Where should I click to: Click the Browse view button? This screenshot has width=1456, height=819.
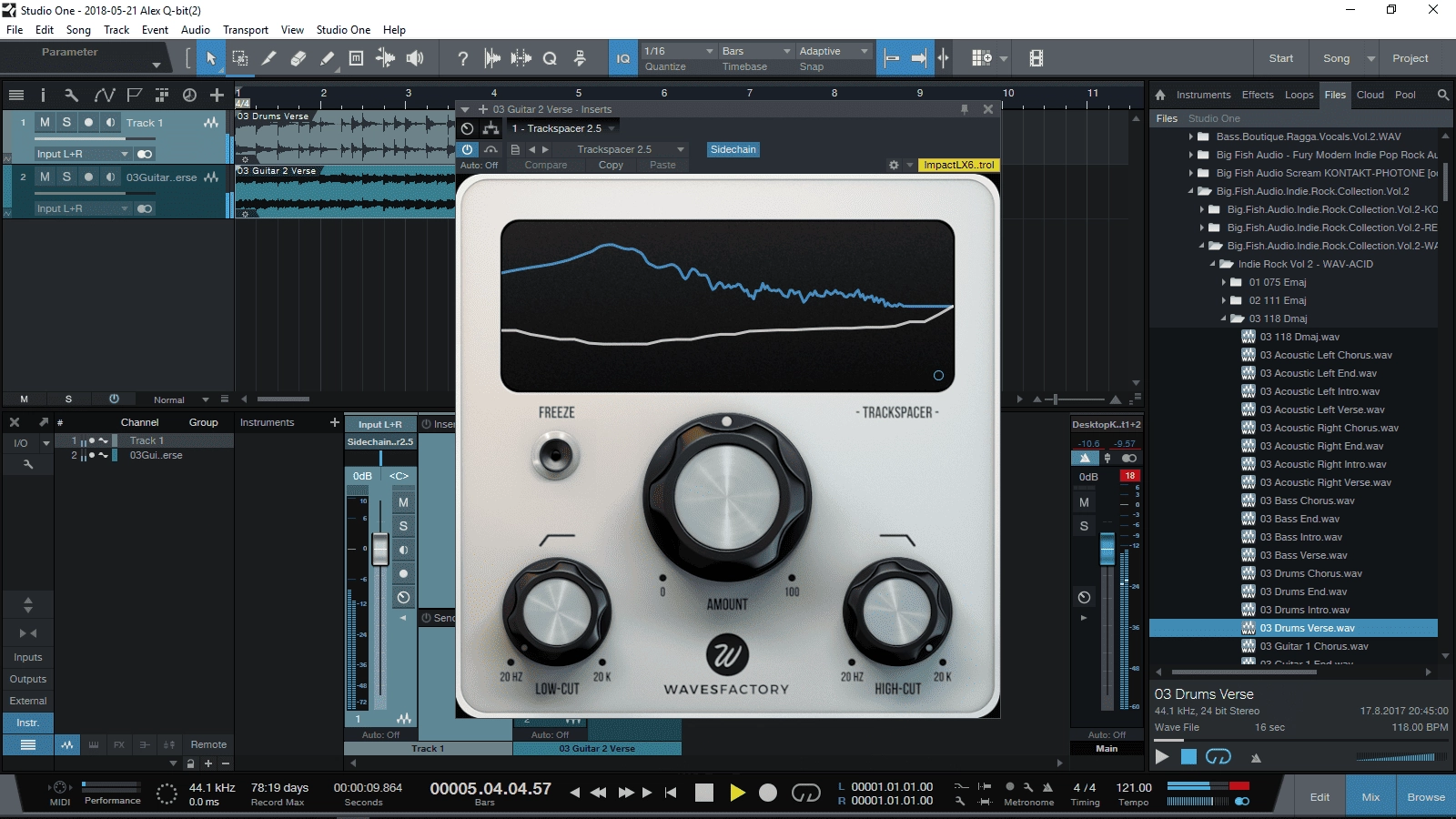[1425, 797]
